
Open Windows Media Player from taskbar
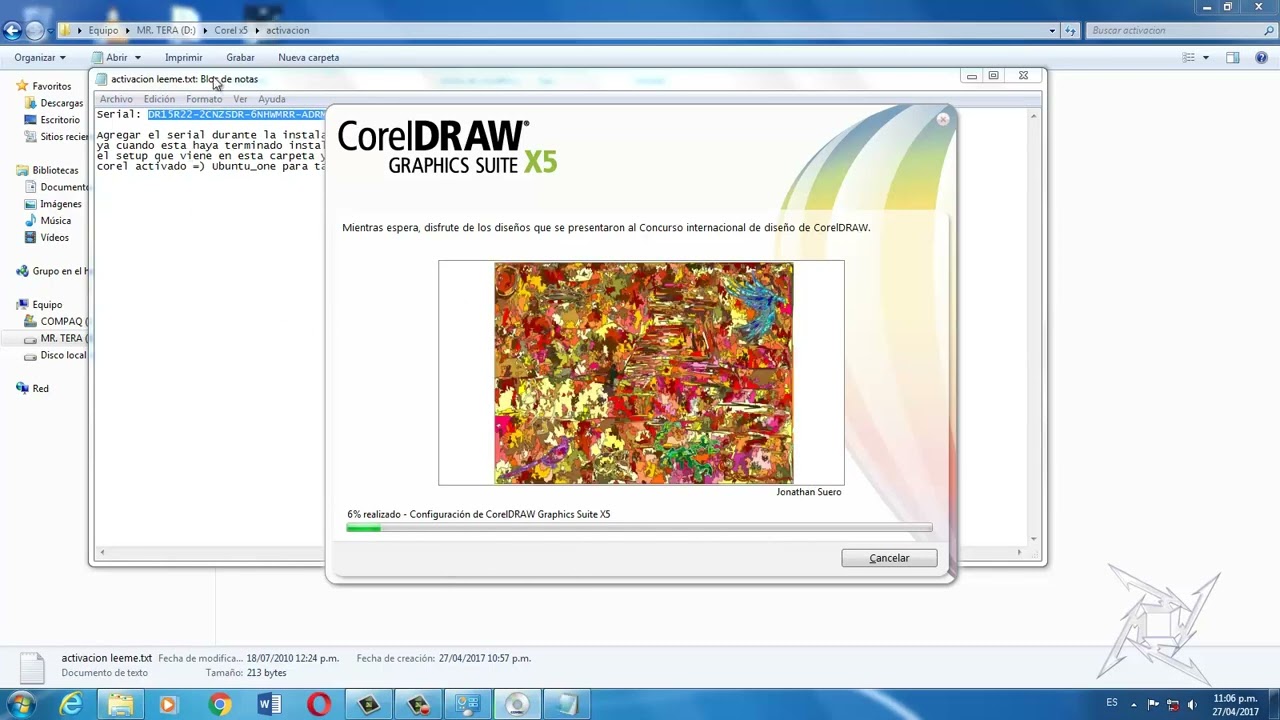pos(168,705)
